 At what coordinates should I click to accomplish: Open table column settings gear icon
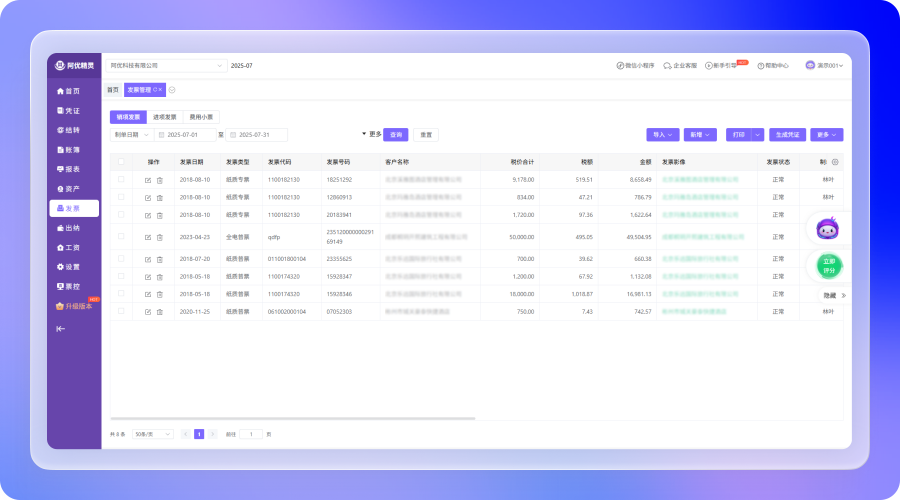836,162
